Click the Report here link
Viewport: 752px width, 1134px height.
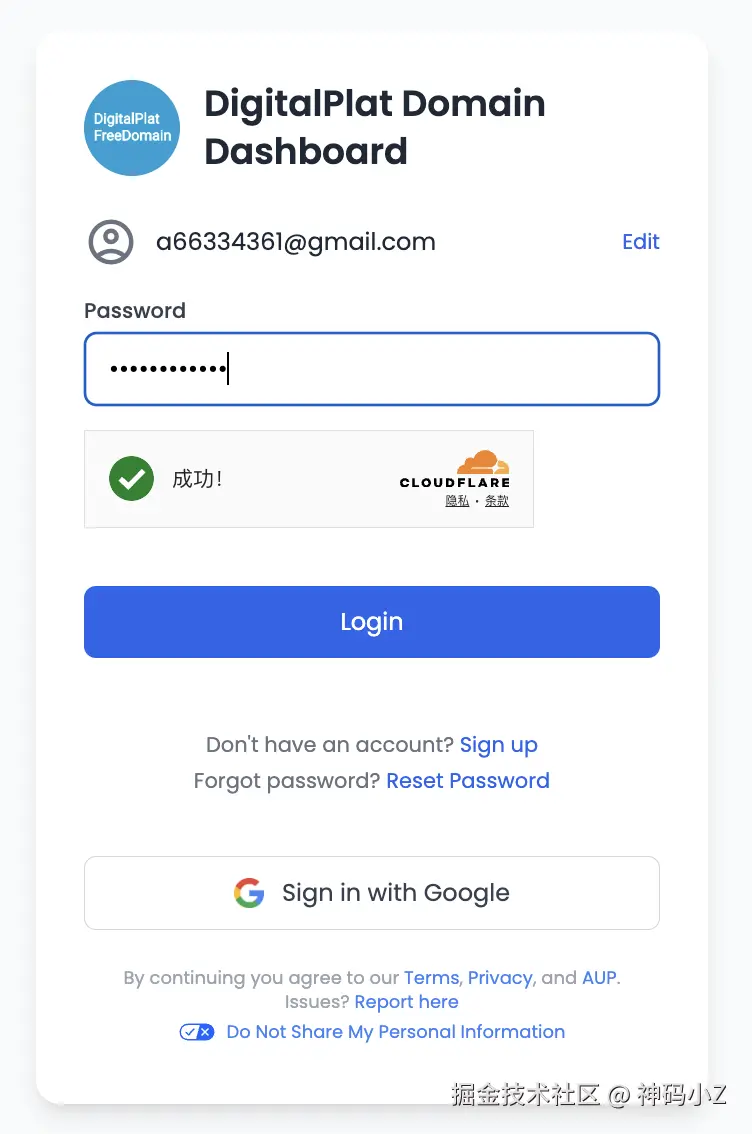click(x=406, y=1002)
